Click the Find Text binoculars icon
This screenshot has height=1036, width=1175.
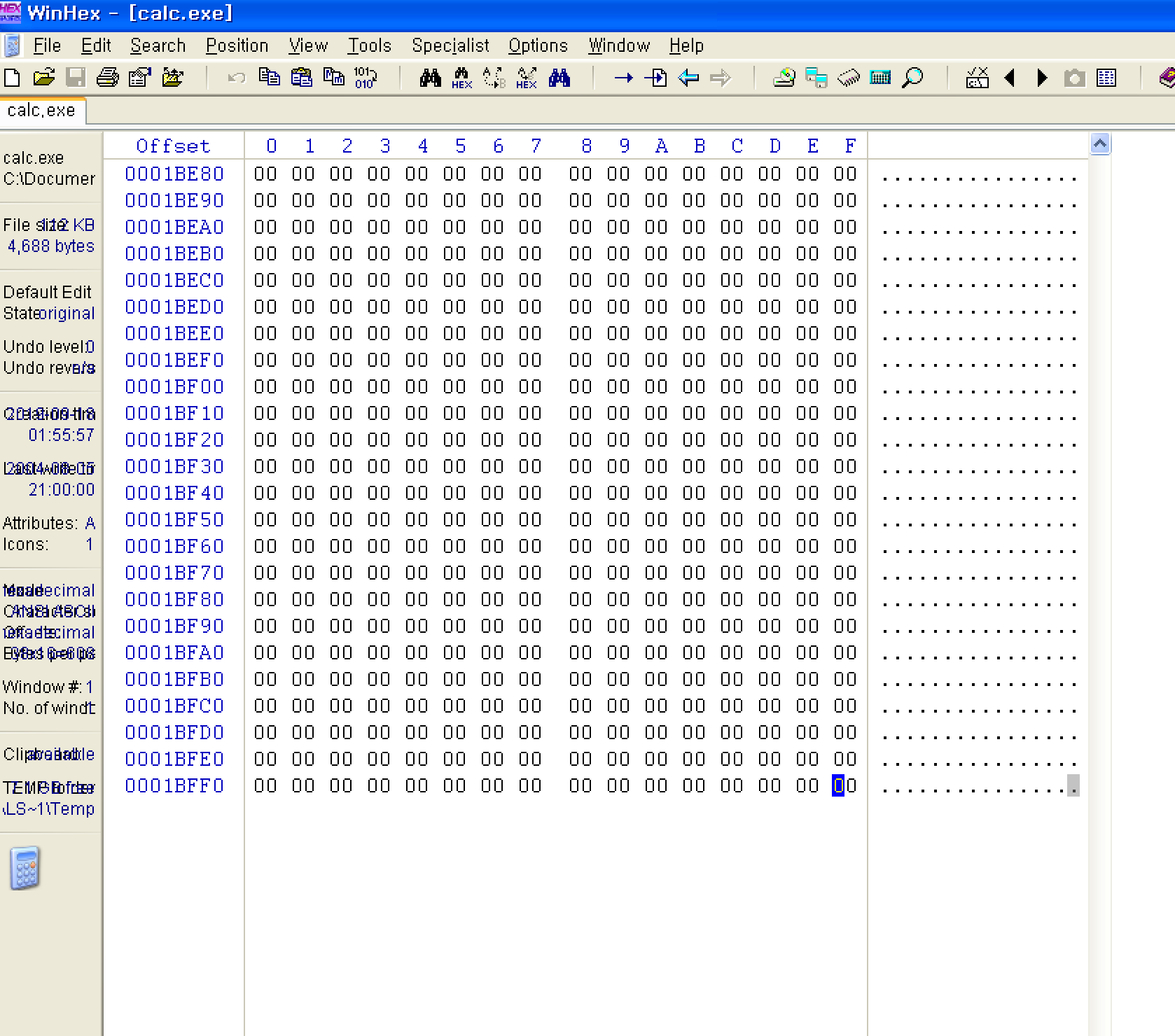tap(430, 78)
